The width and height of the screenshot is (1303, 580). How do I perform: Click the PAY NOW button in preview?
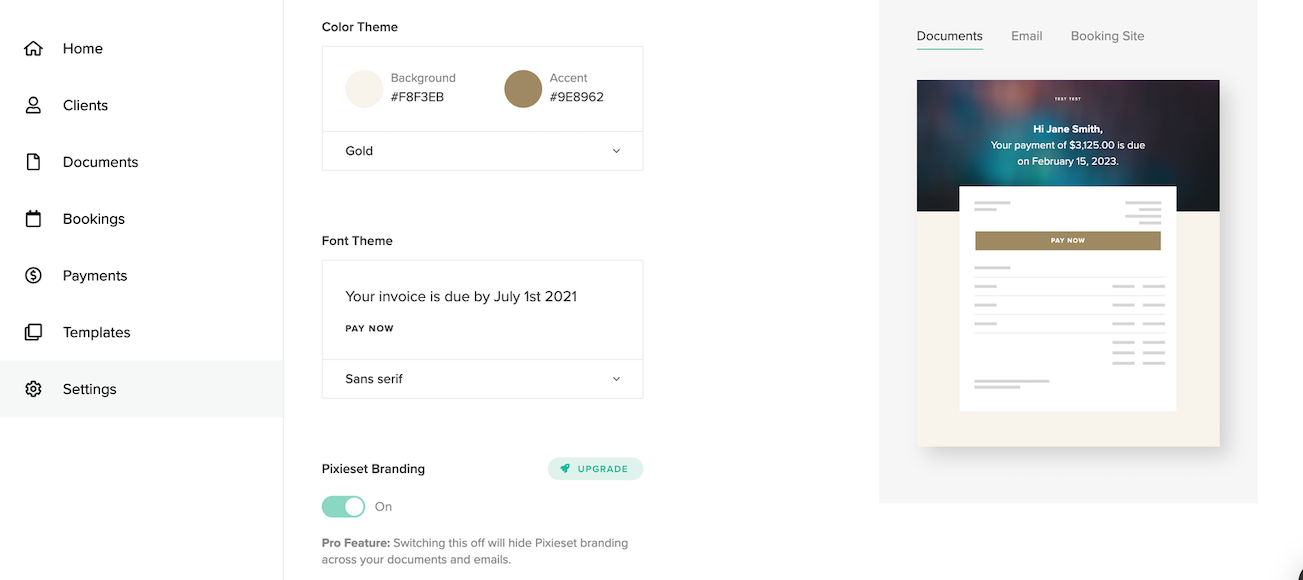click(x=1068, y=241)
